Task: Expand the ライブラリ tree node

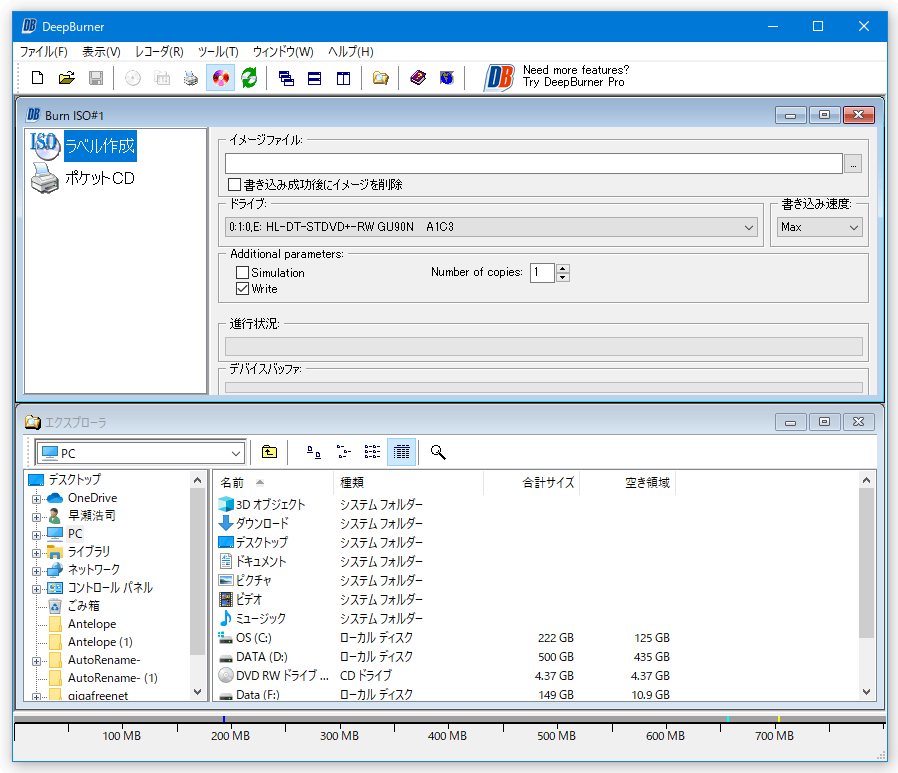Action: (x=36, y=553)
